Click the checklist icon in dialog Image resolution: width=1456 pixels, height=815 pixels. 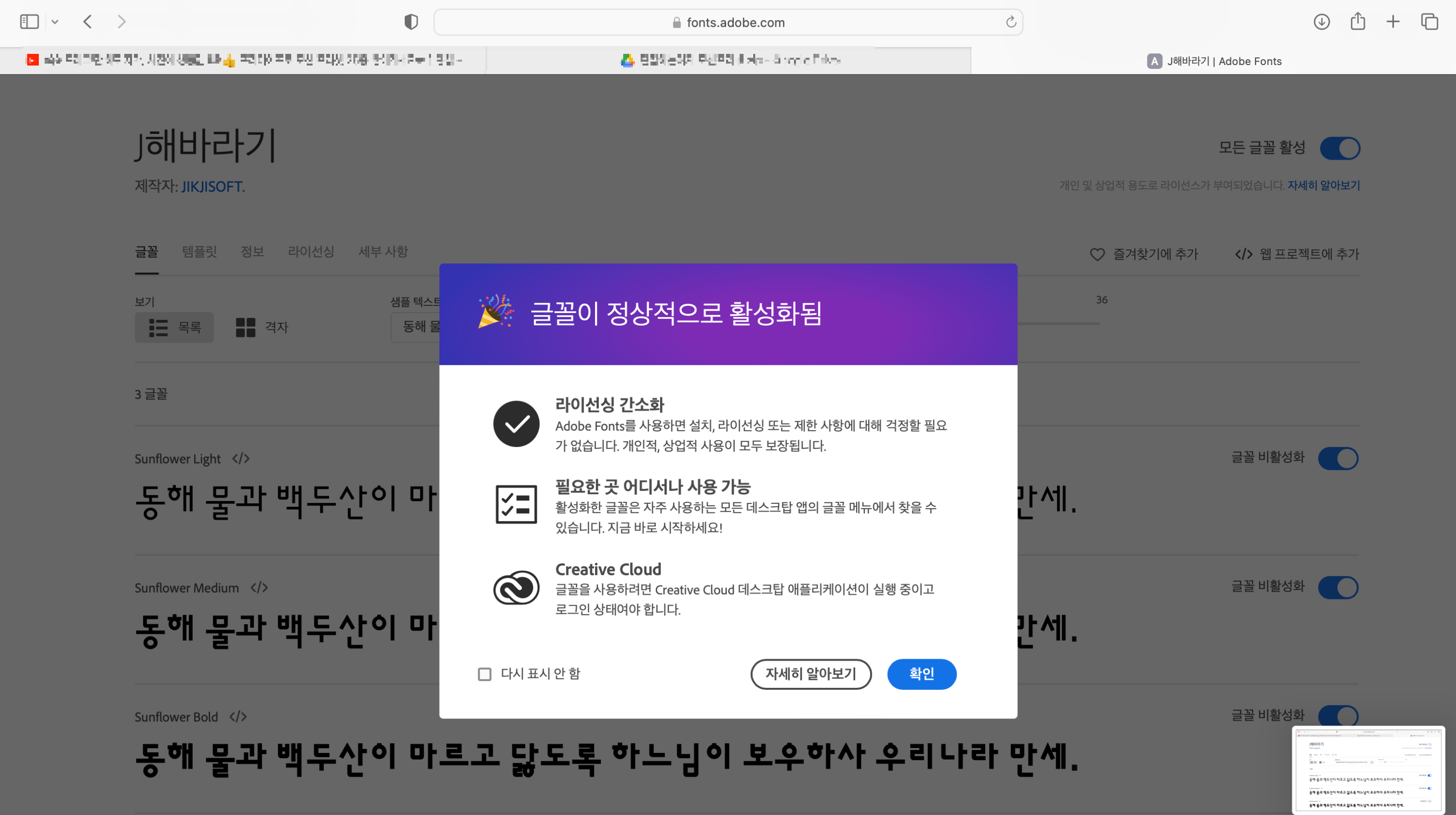tap(516, 504)
